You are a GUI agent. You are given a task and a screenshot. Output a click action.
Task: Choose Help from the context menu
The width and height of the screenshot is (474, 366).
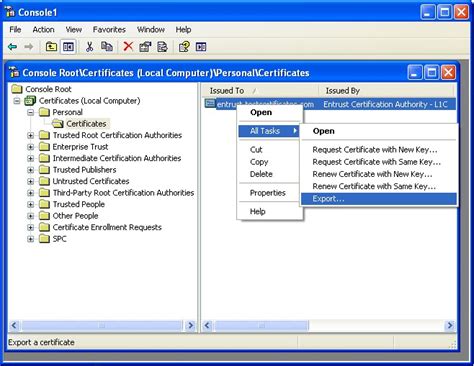coord(270,211)
